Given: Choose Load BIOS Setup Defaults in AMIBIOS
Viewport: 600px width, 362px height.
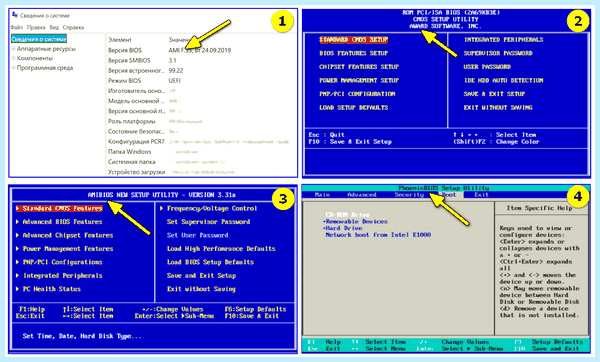Looking at the screenshot, I should point(210,262).
